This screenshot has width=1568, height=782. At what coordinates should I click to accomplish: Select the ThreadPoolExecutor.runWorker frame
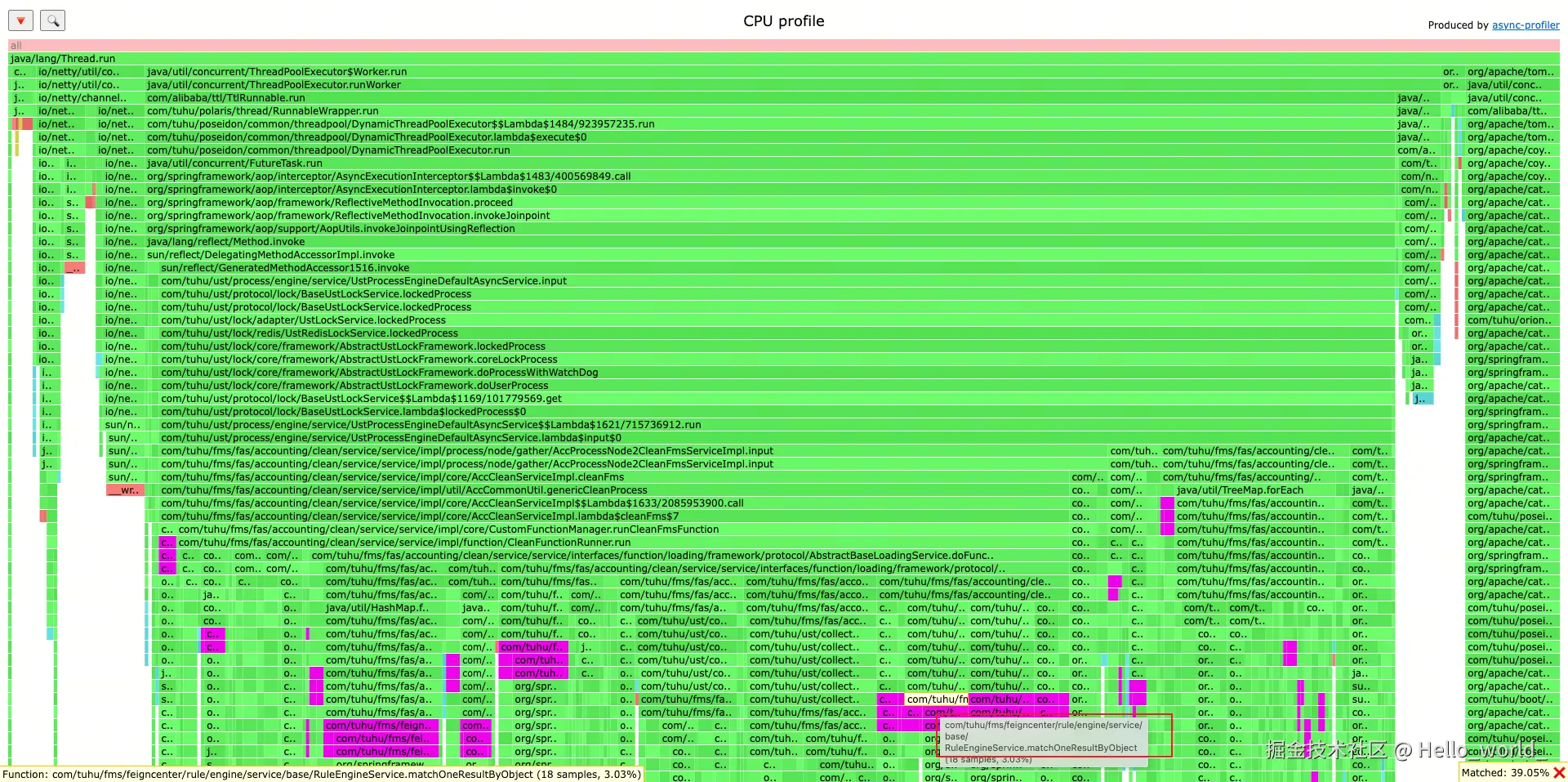[x=792, y=85]
